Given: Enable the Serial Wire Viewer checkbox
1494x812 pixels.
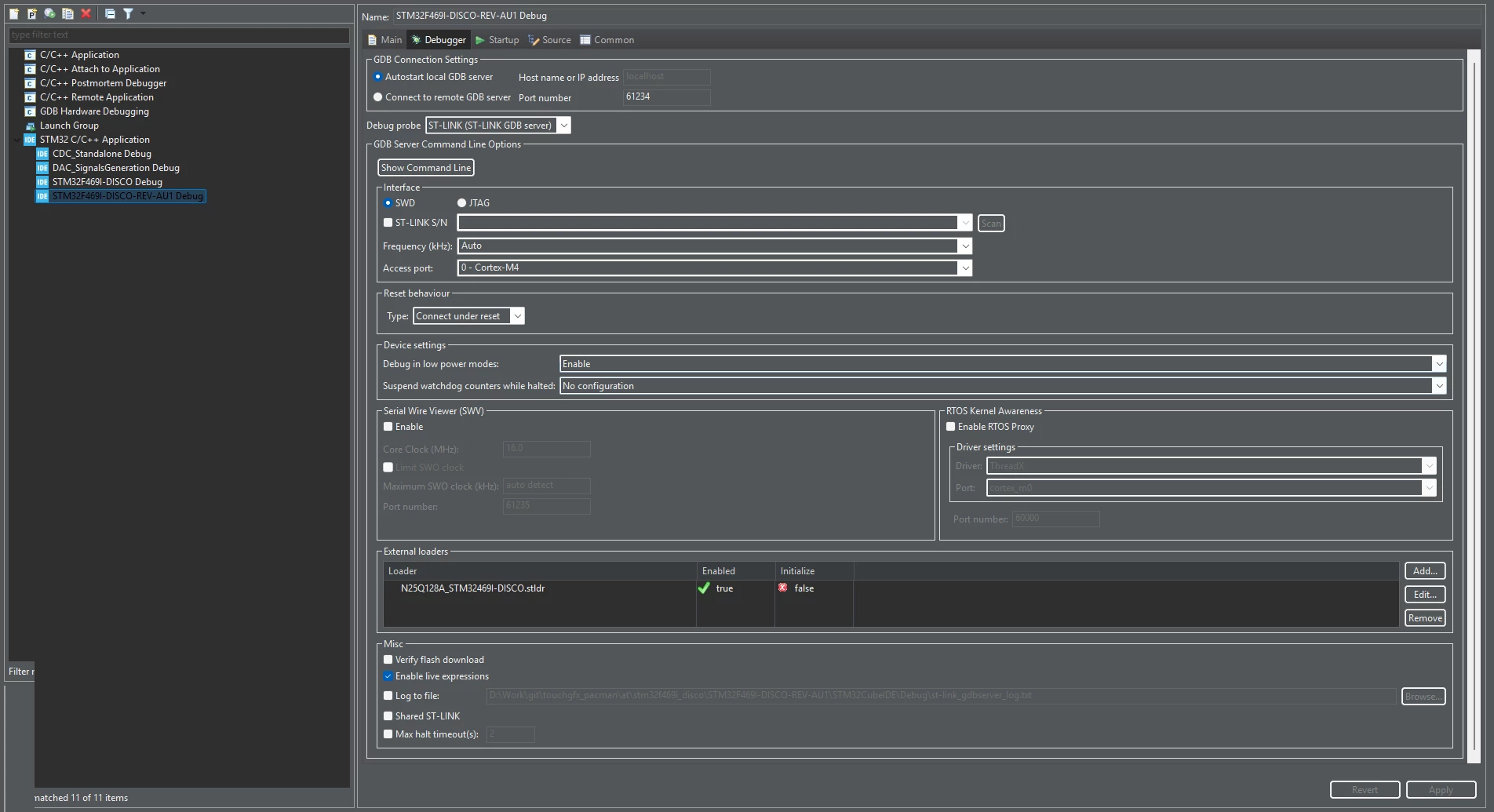Looking at the screenshot, I should pyautogui.click(x=388, y=427).
